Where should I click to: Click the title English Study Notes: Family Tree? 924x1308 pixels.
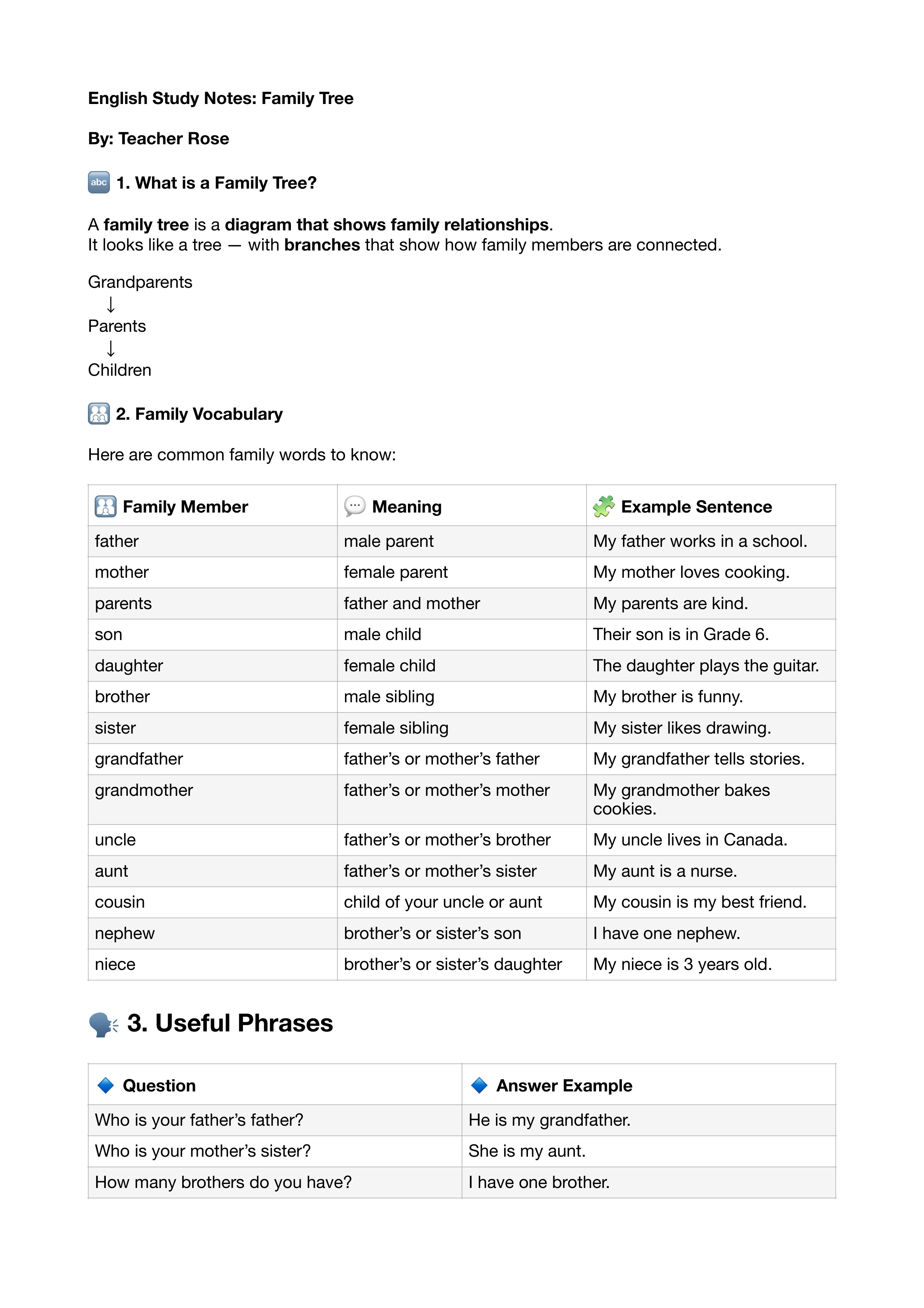click(x=220, y=98)
